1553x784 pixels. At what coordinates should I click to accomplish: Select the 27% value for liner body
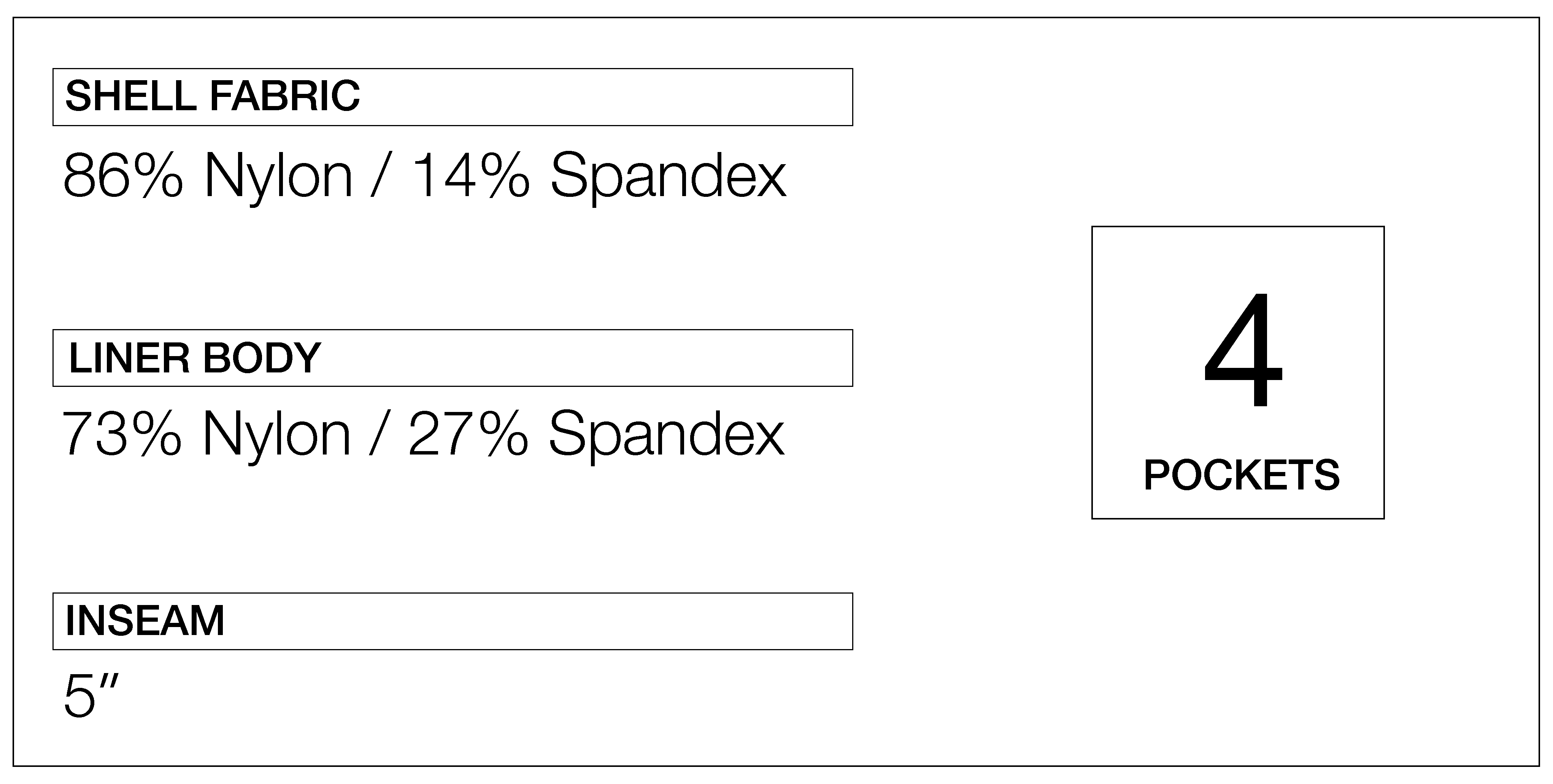tap(468, 434)
